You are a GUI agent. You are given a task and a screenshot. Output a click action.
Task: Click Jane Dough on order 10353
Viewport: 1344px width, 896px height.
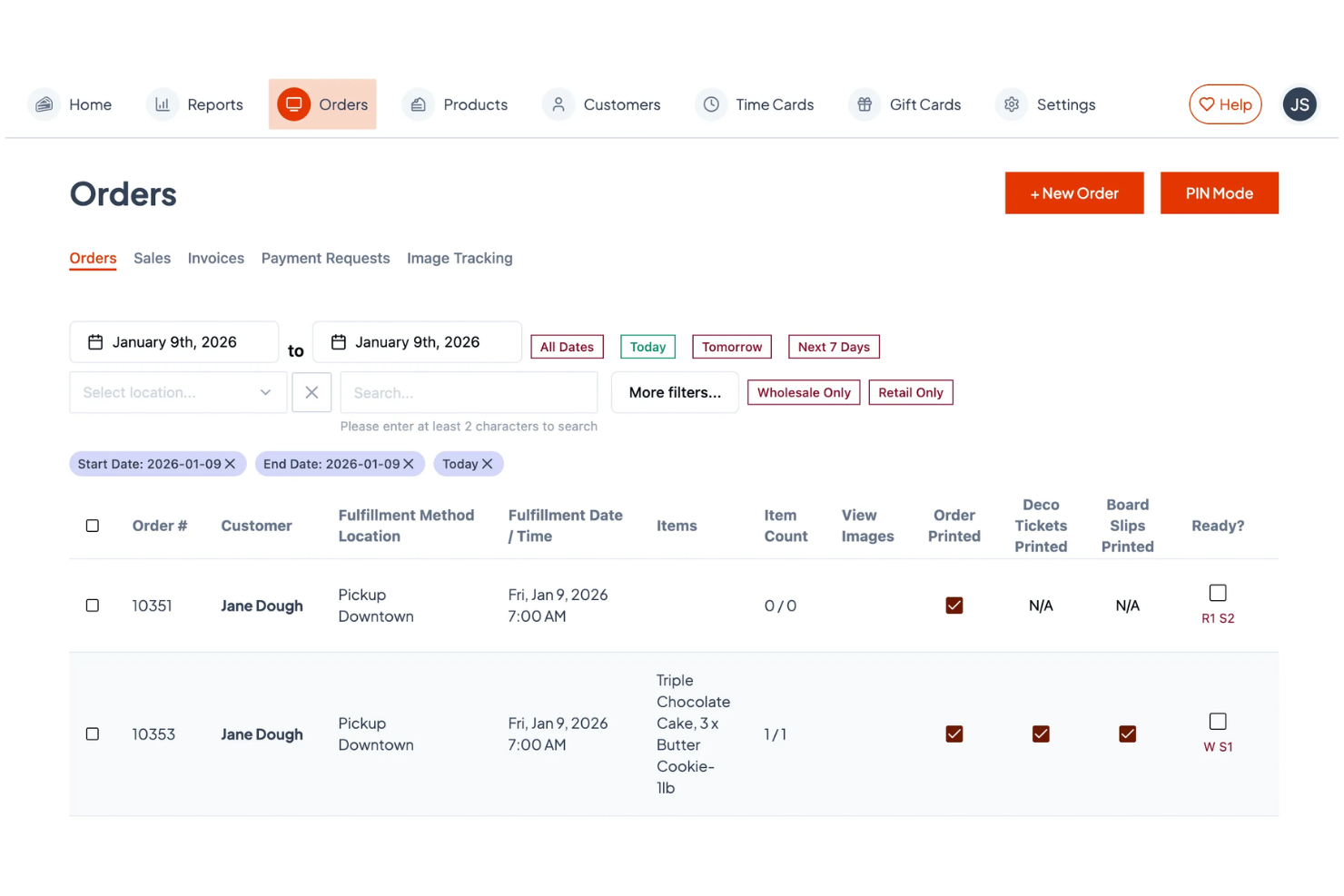(x=262, y=734)
